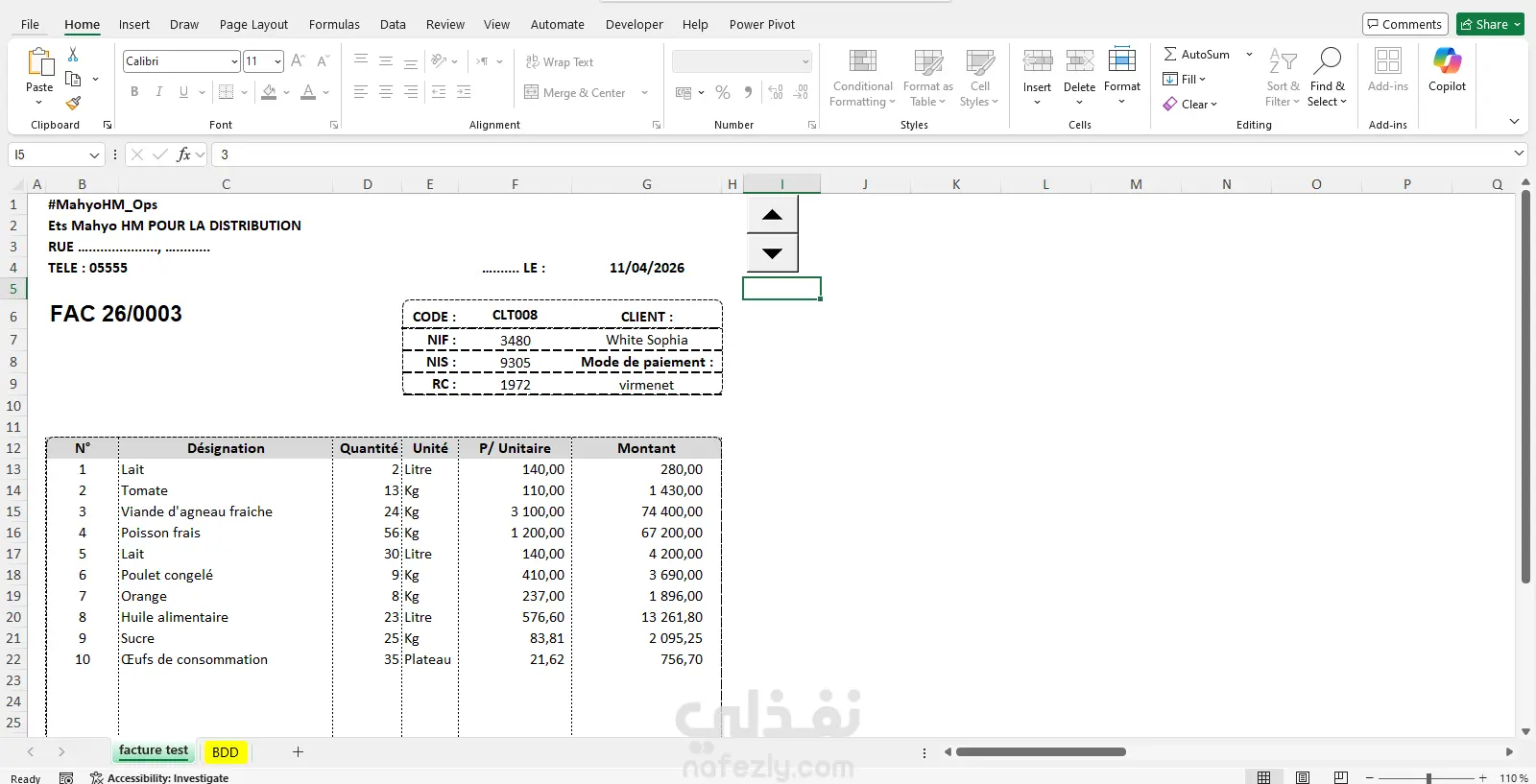Align cell text right

411,92
